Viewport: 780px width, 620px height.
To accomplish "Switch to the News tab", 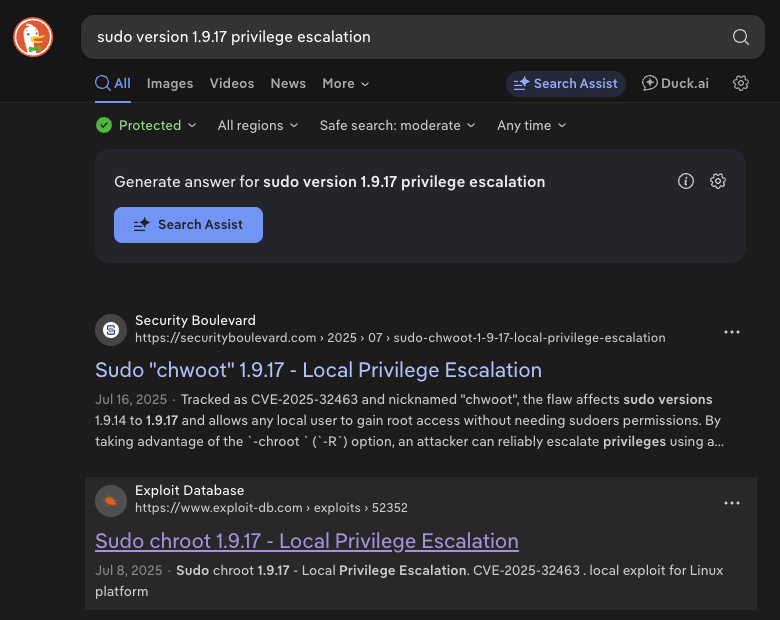I will 288,84.
